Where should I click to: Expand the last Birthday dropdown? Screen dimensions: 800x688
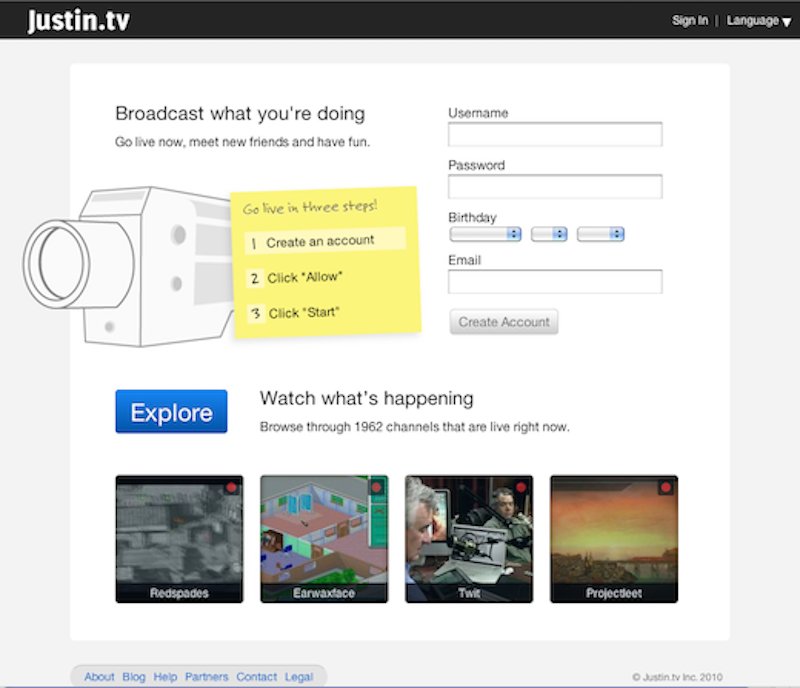[x=601, y=234]
